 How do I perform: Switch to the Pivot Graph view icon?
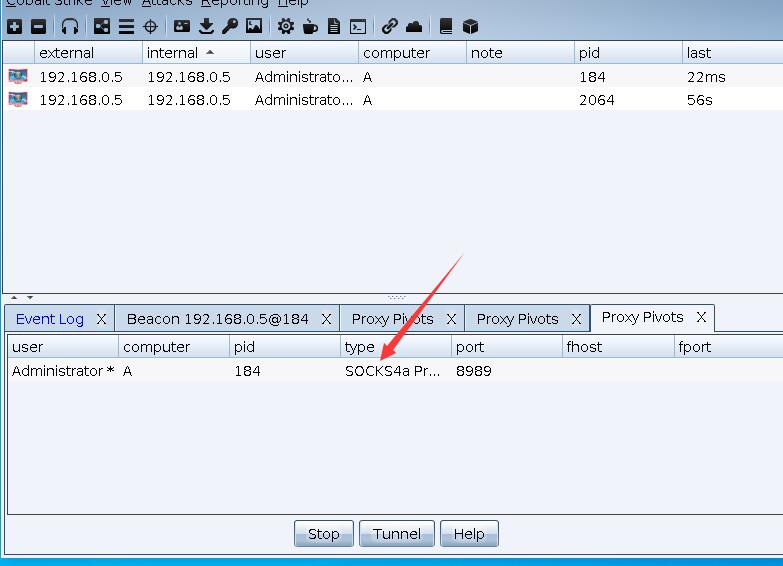[x=102, y=26]
